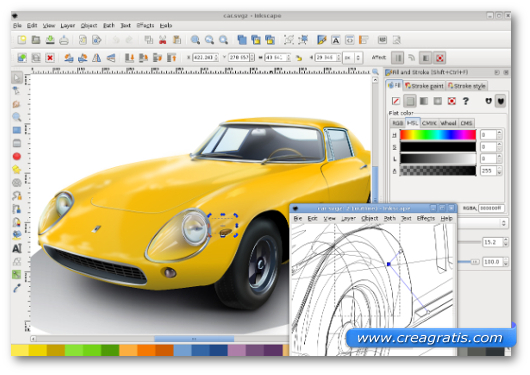Select the Text tool in toolbox
The height and width of the screenshot is (375, 530).
click(x=17, y=248)
